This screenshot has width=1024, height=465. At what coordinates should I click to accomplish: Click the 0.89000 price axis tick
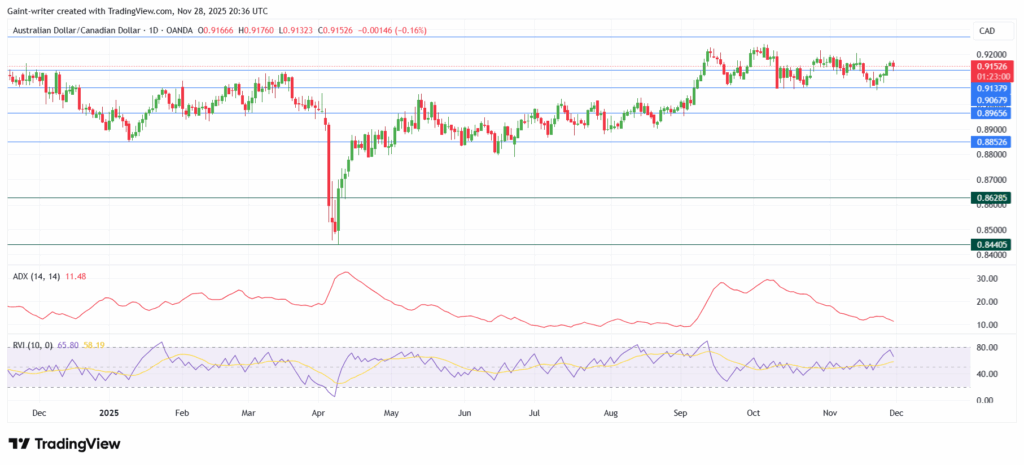click(x=993, y=129)
